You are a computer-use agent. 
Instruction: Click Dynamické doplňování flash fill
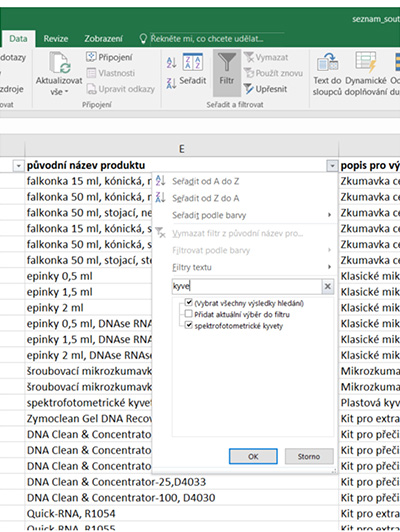pos(366,73)
